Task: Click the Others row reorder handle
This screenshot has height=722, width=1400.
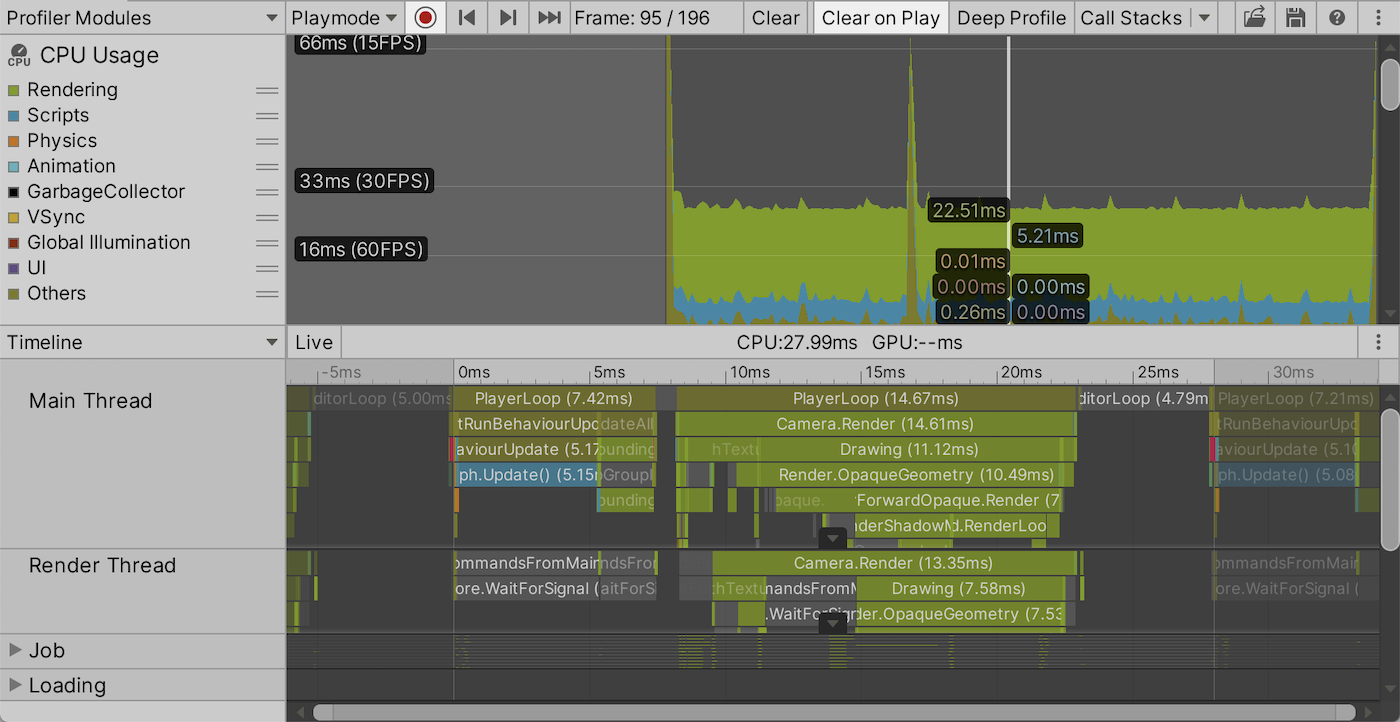Action: [267, 294]
